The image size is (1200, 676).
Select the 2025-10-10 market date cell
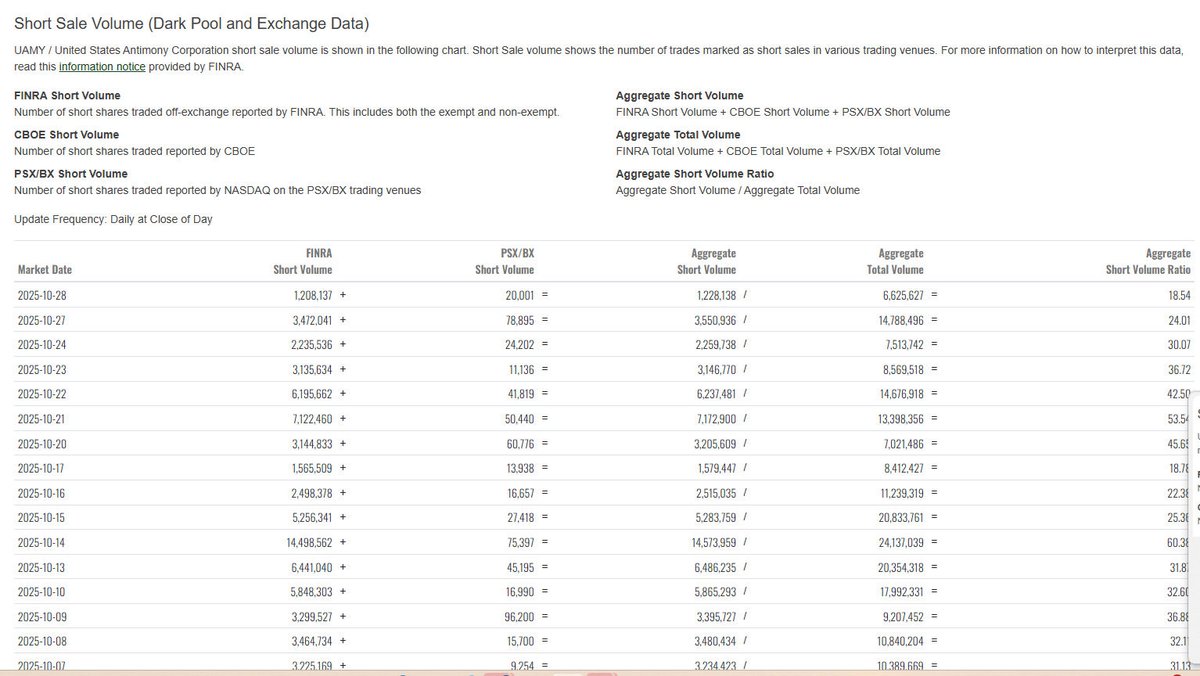(42, 592)
